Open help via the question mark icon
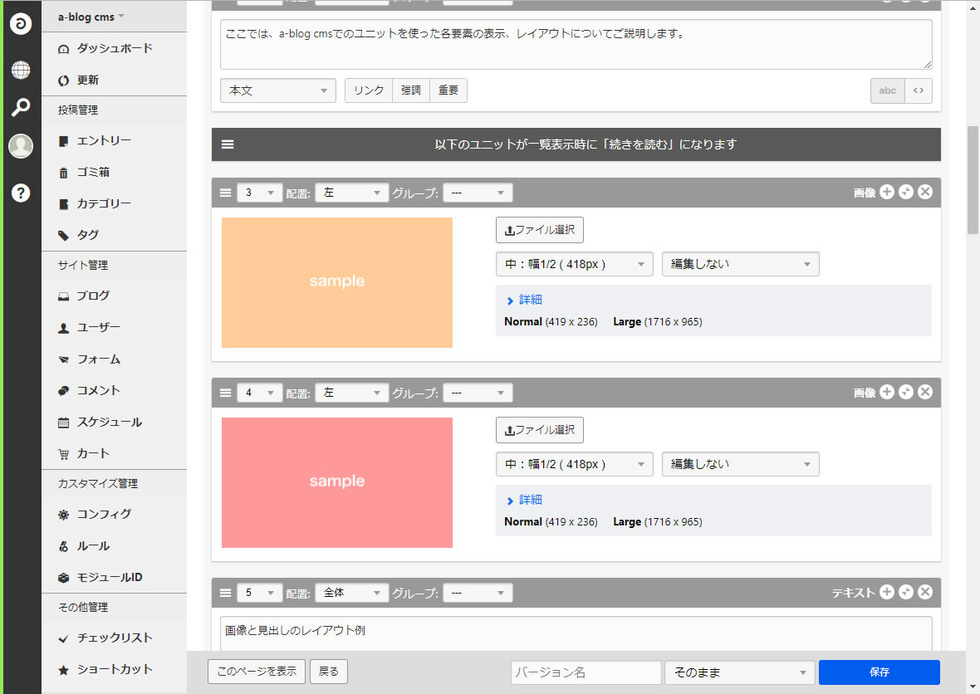 (20, 193)
